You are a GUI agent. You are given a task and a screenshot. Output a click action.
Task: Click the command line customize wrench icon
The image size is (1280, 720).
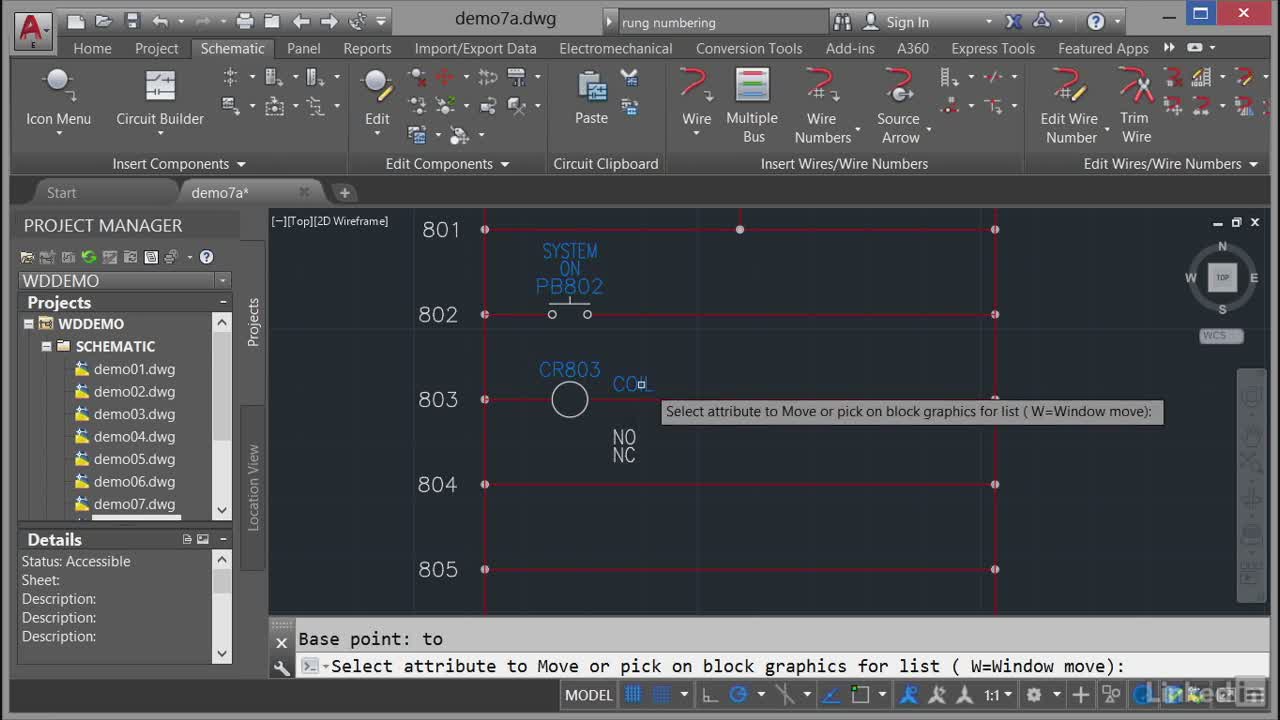coord(282,667)
